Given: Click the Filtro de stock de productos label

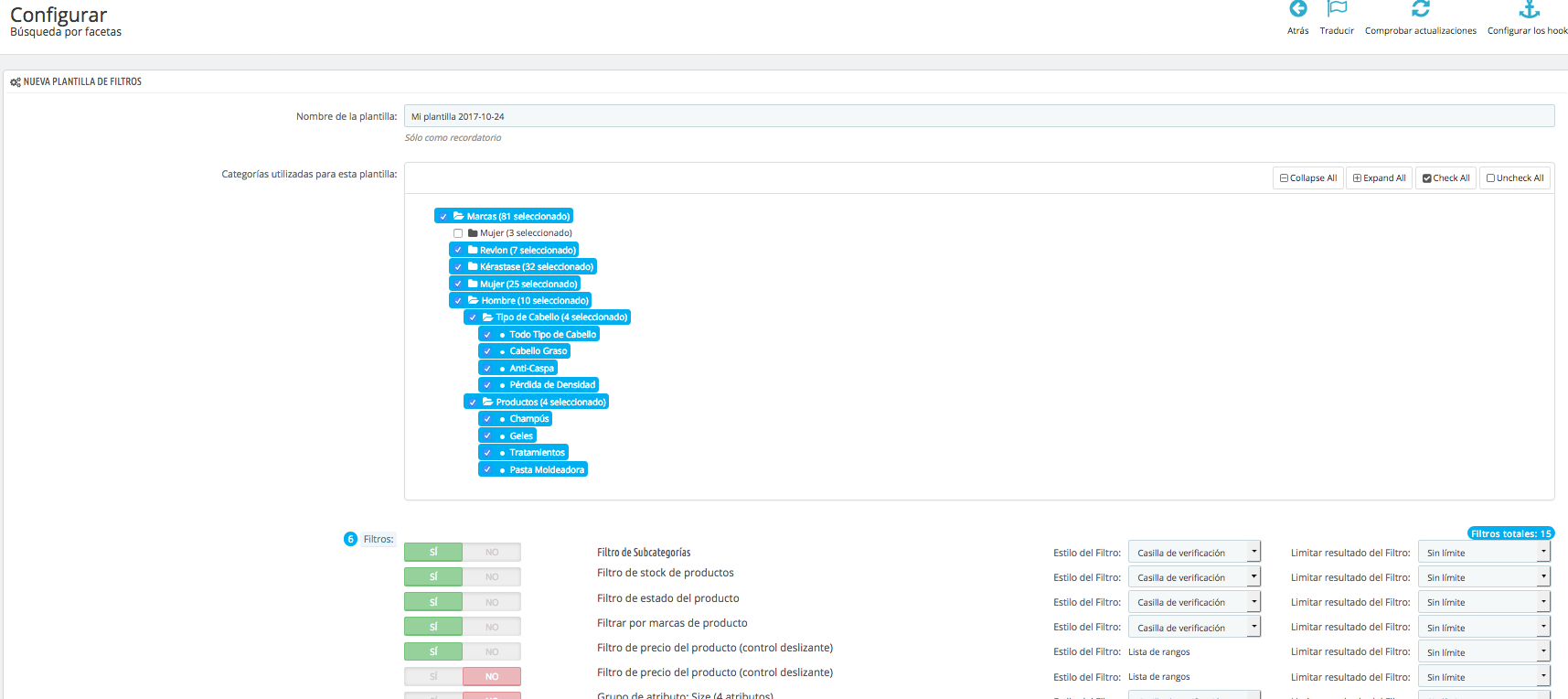Looking at the screenshot, I should [x=666, y=573].
